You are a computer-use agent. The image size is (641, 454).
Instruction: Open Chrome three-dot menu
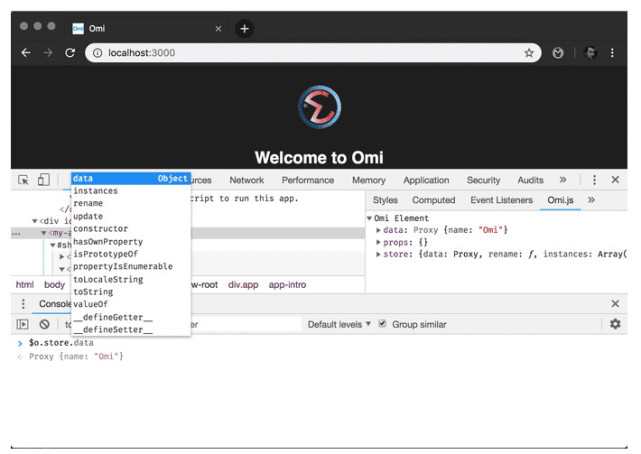pos(612,53)
